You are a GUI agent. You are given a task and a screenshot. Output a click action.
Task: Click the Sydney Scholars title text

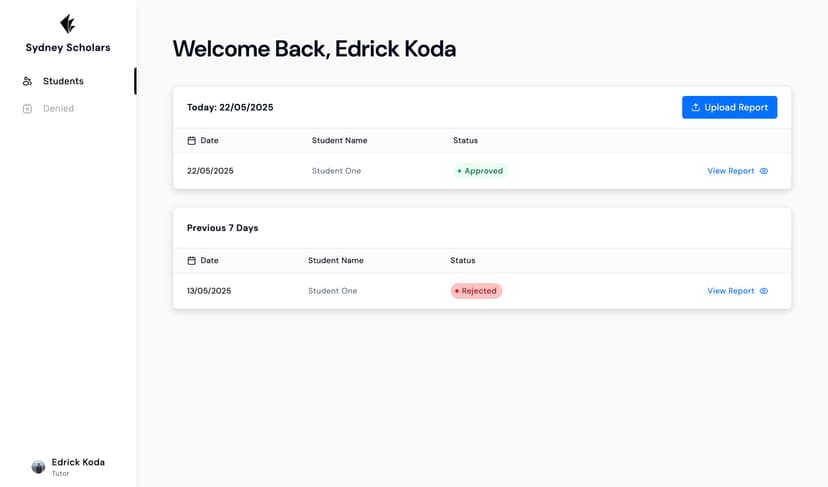pyautogui.click(x=68, y=47)
